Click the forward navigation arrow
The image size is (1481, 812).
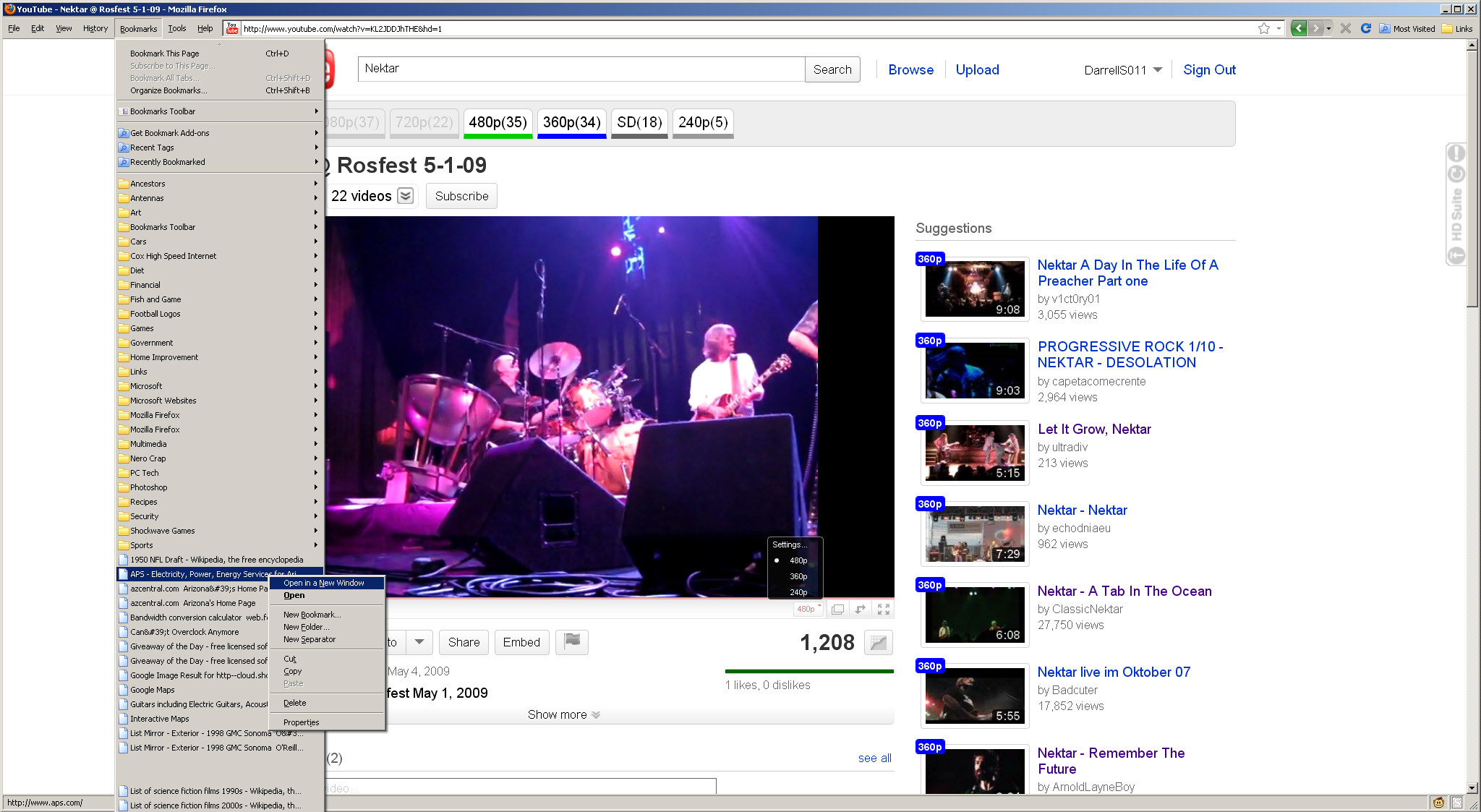click(x=1316, y=29)
